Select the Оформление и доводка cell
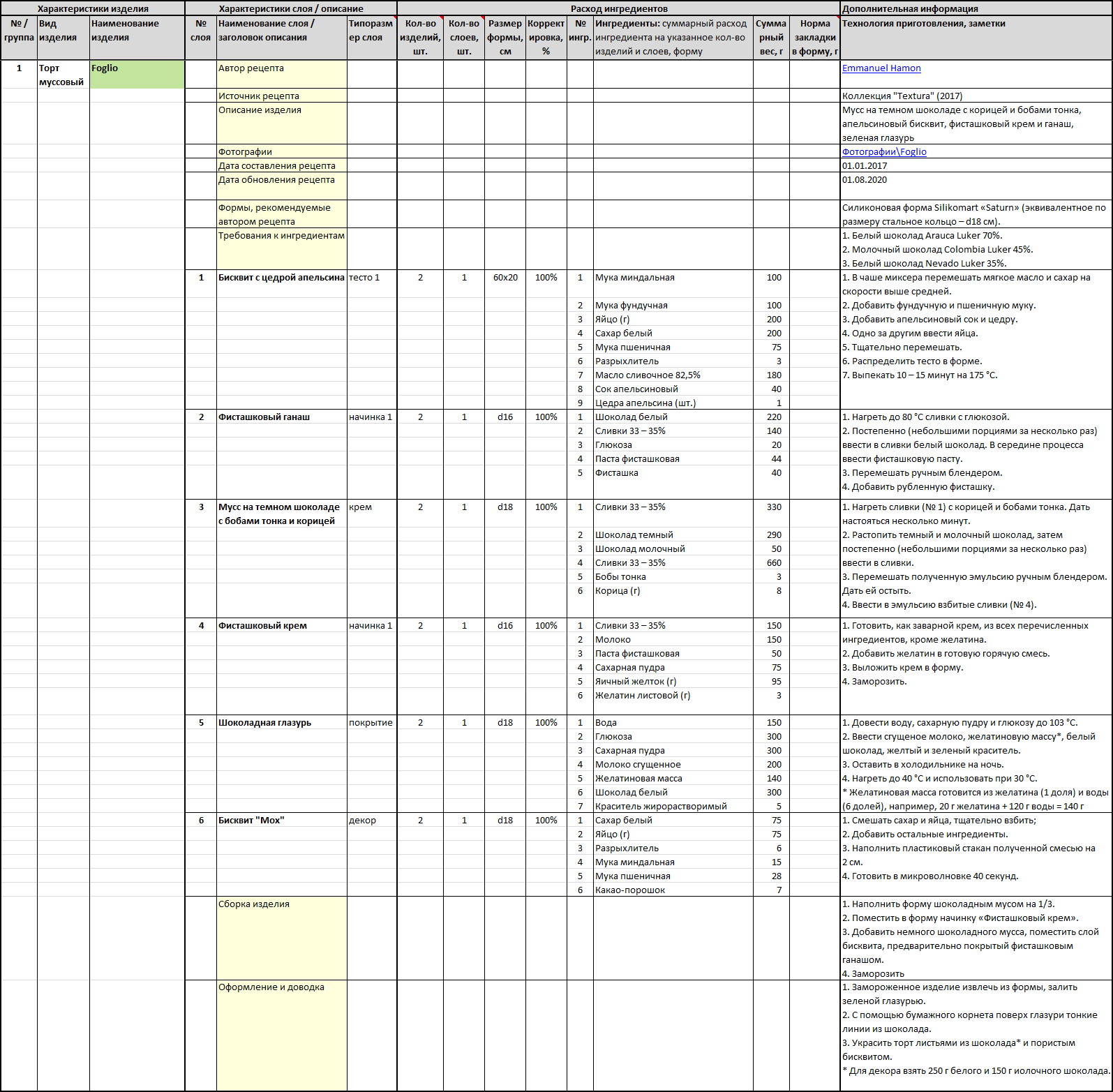The width and height of the screenshot is (1113, 1092). (x=282, y=1035)
